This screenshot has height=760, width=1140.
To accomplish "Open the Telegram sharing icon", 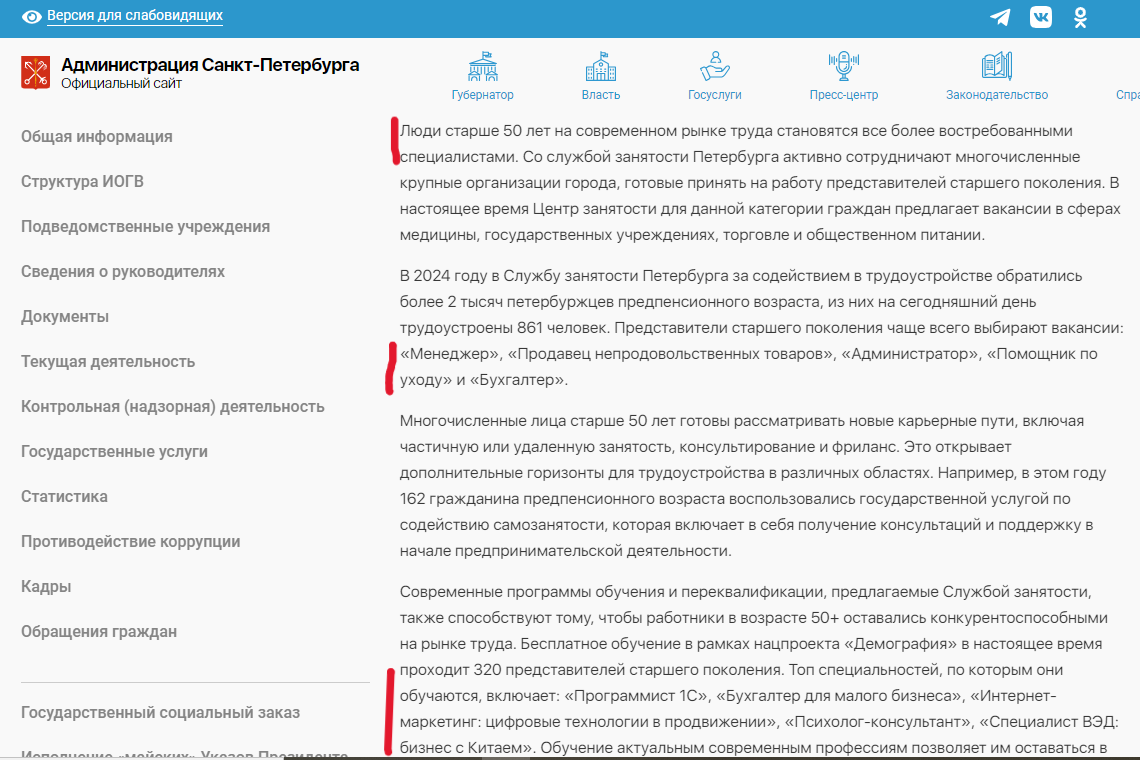I will (x=1000, y=17).
